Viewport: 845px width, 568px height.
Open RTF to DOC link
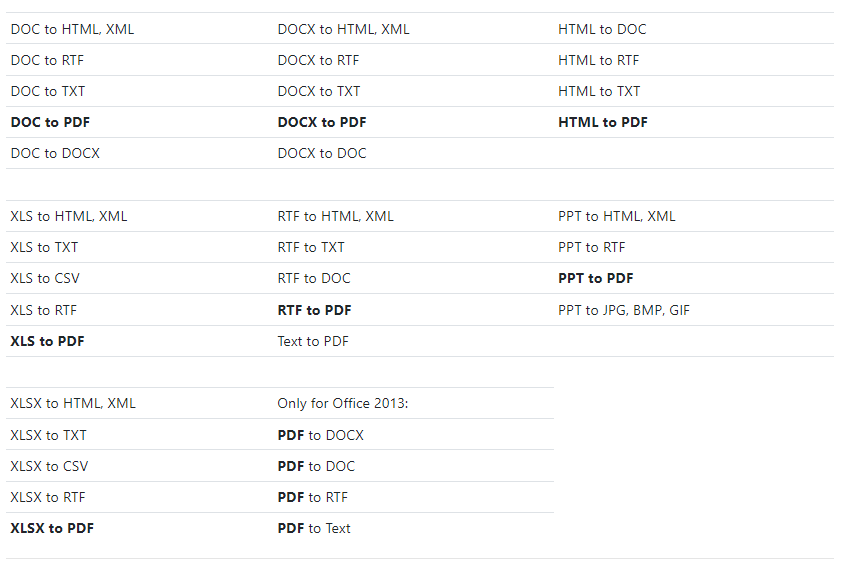[x=314, y=278]
